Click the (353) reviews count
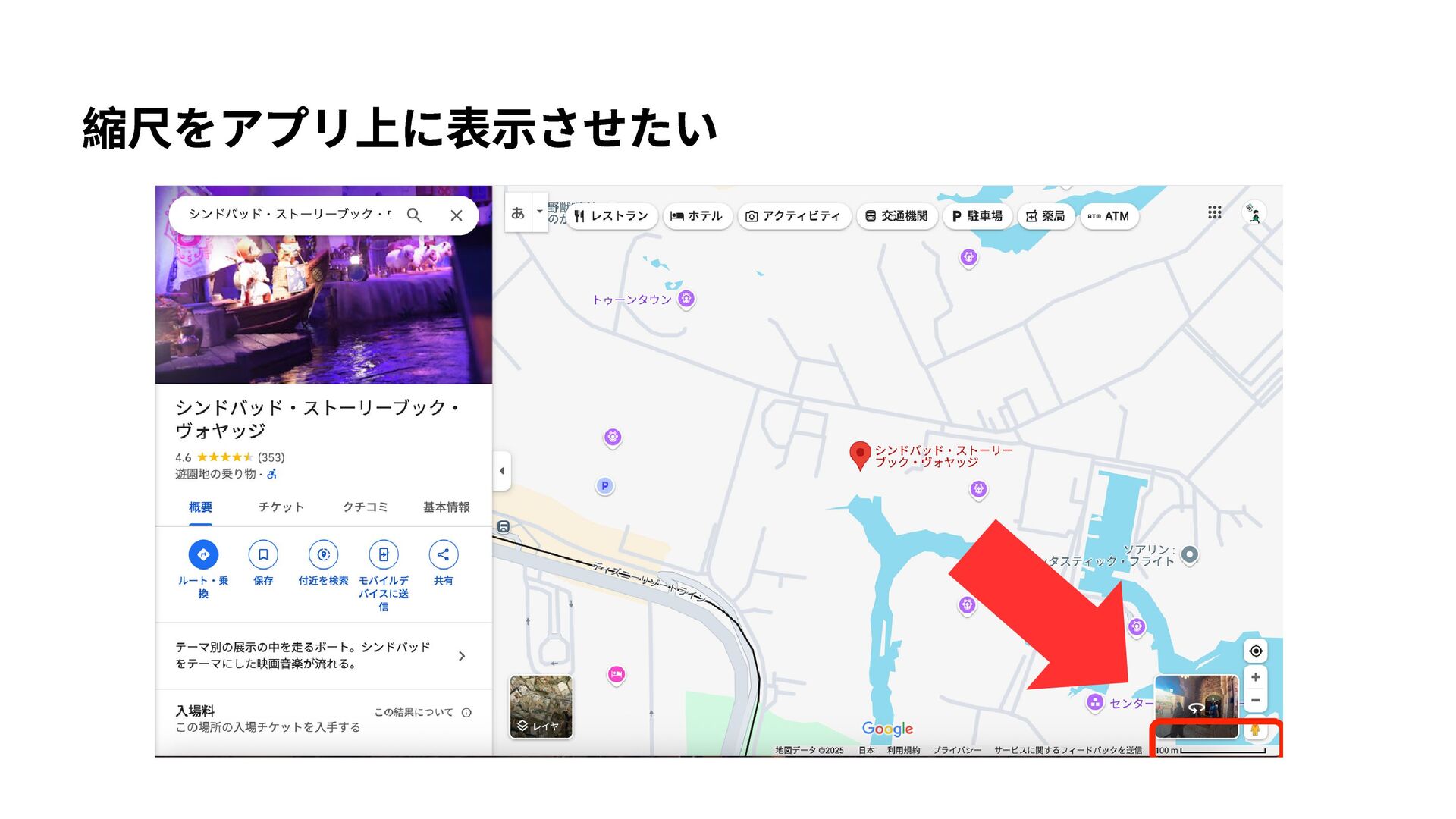 coord(271,457)
